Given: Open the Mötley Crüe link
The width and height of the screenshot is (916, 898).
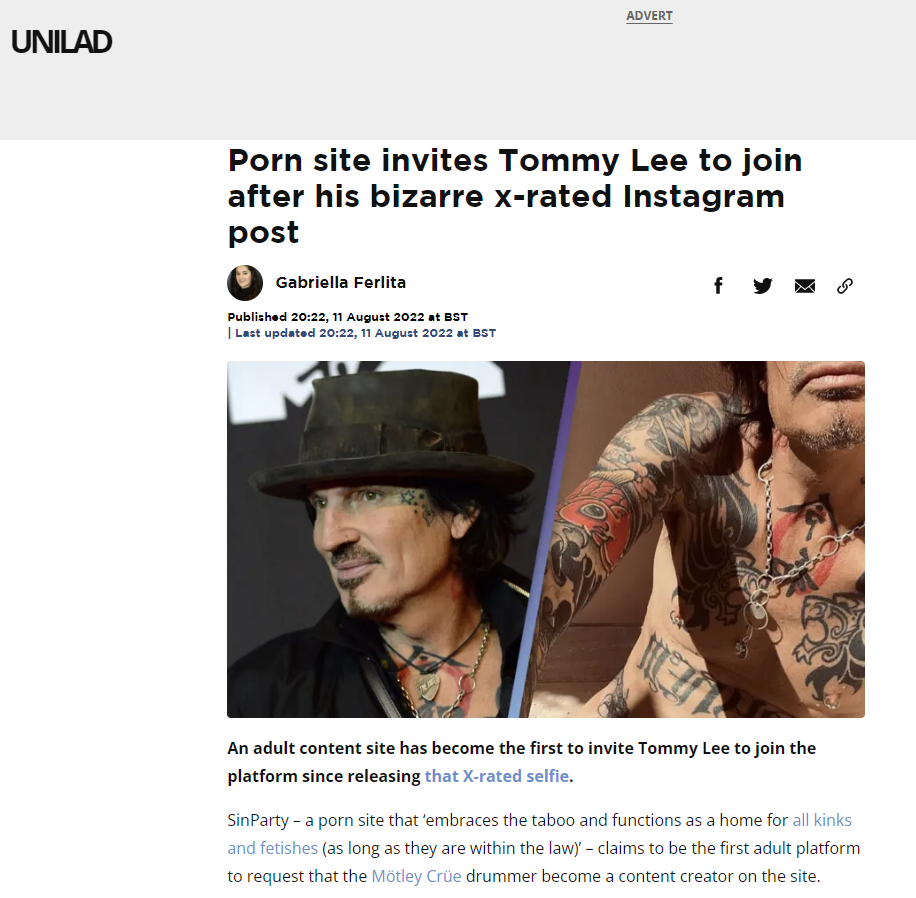Looking at the screenshot, I should click(416, 876).
